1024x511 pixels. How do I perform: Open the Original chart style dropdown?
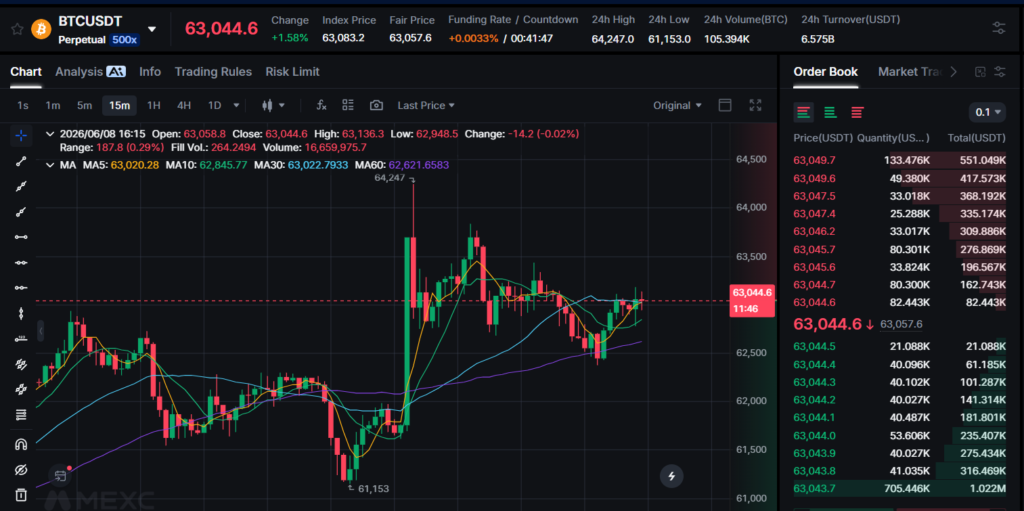pos(677,105)
